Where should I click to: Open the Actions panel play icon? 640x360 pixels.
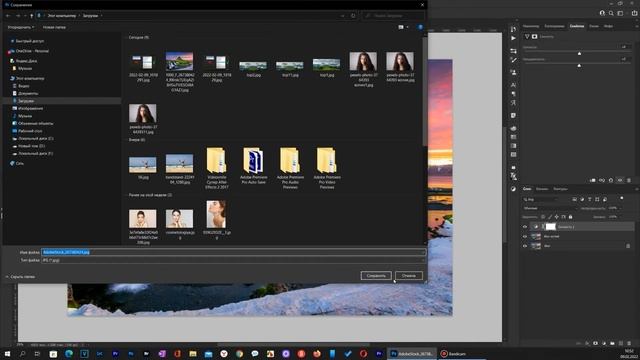click(513, 38)
